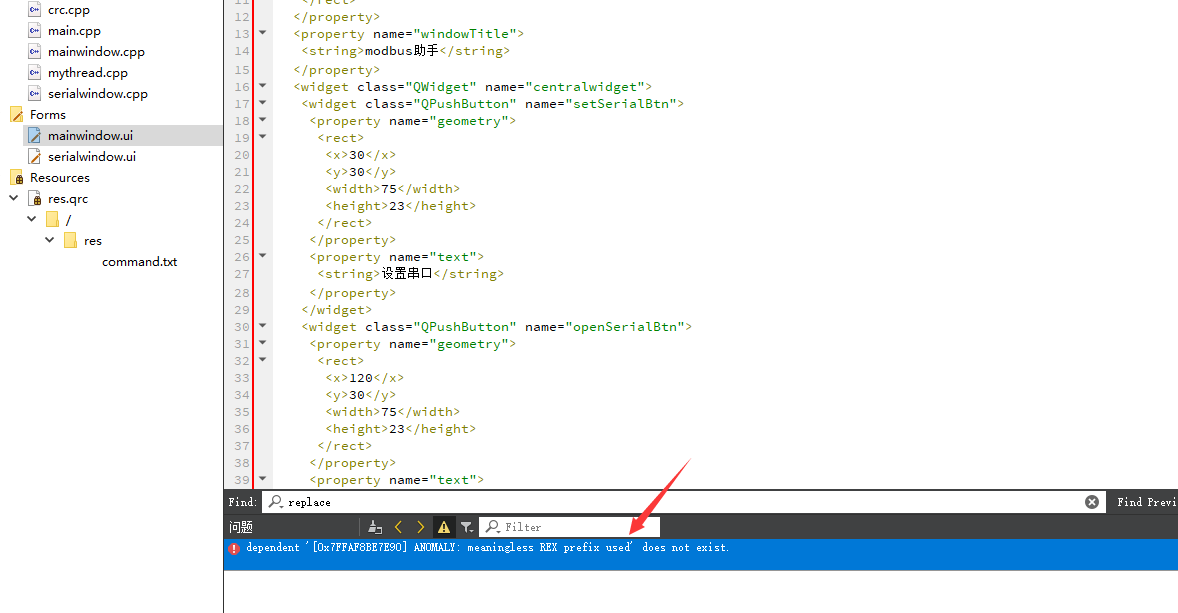Collapse the res folder in Resources
1178x613 pixels.
tap(49, 240)
